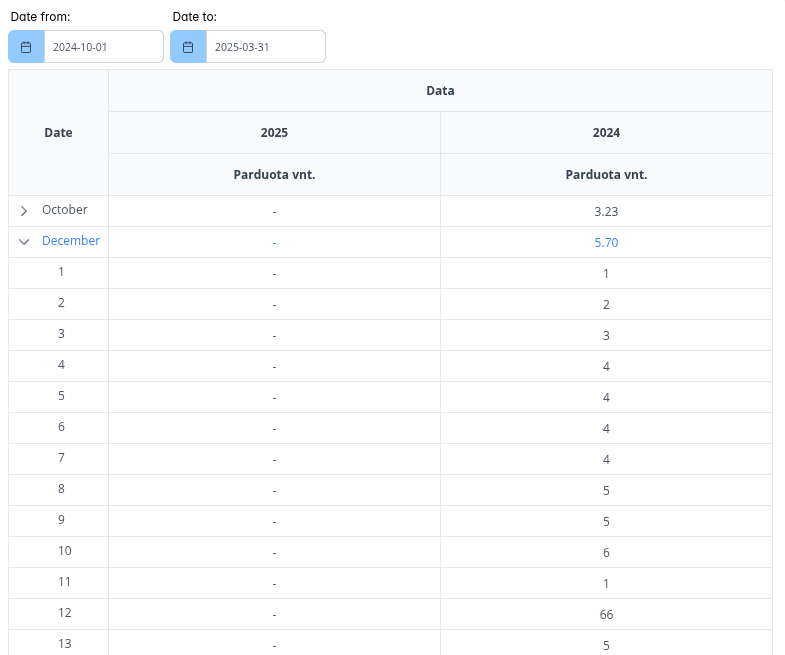
Task: Click the Date to calendar icon
Action: [x=188, y=47]
